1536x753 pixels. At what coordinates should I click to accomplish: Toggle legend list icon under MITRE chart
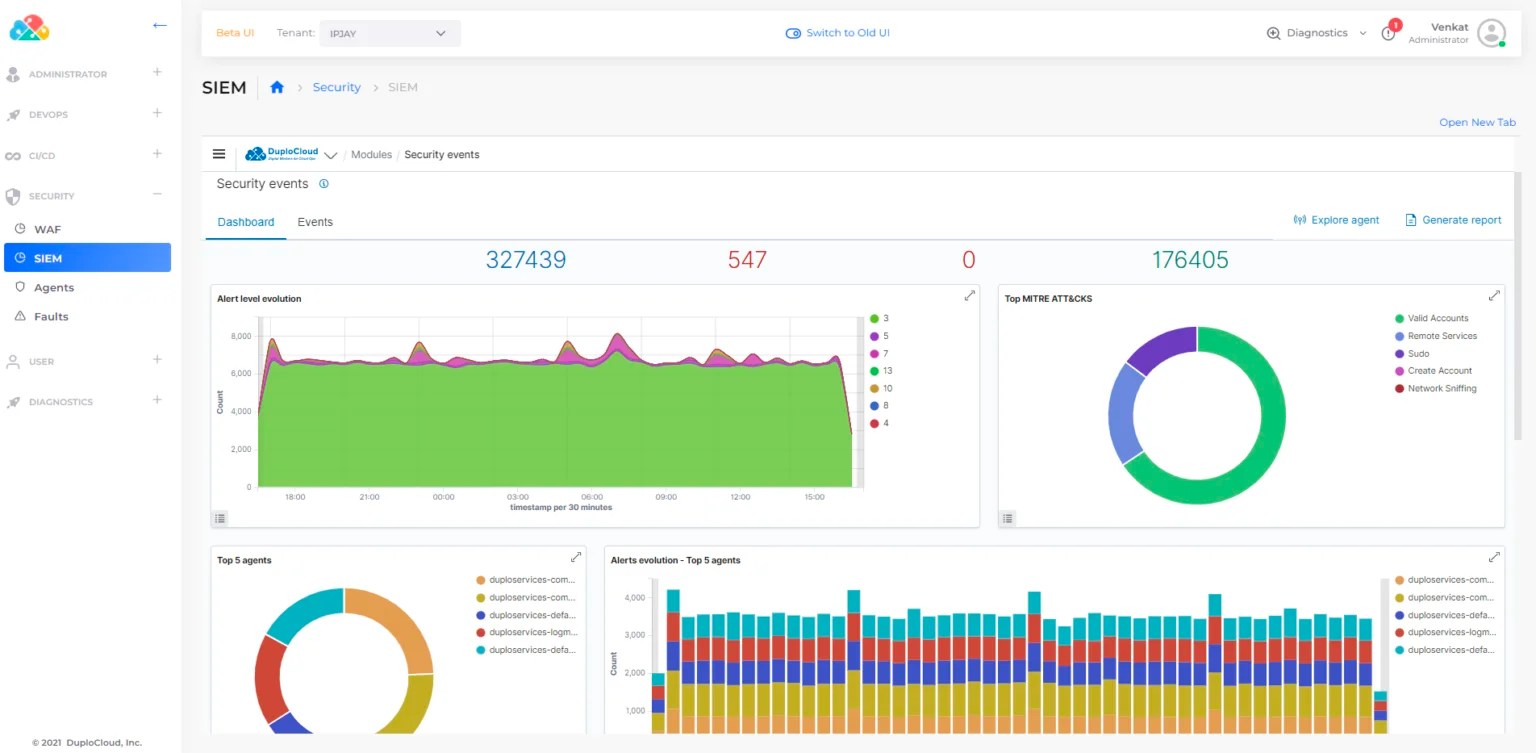tap(1008, 518)
